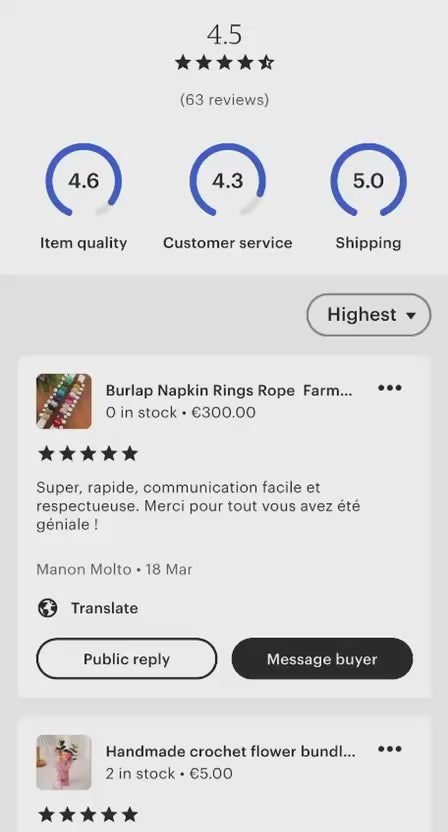Select the 5.0 Shipping rating gauge
This screenshot has width=448, height=832.
click(x=368, y=180)
